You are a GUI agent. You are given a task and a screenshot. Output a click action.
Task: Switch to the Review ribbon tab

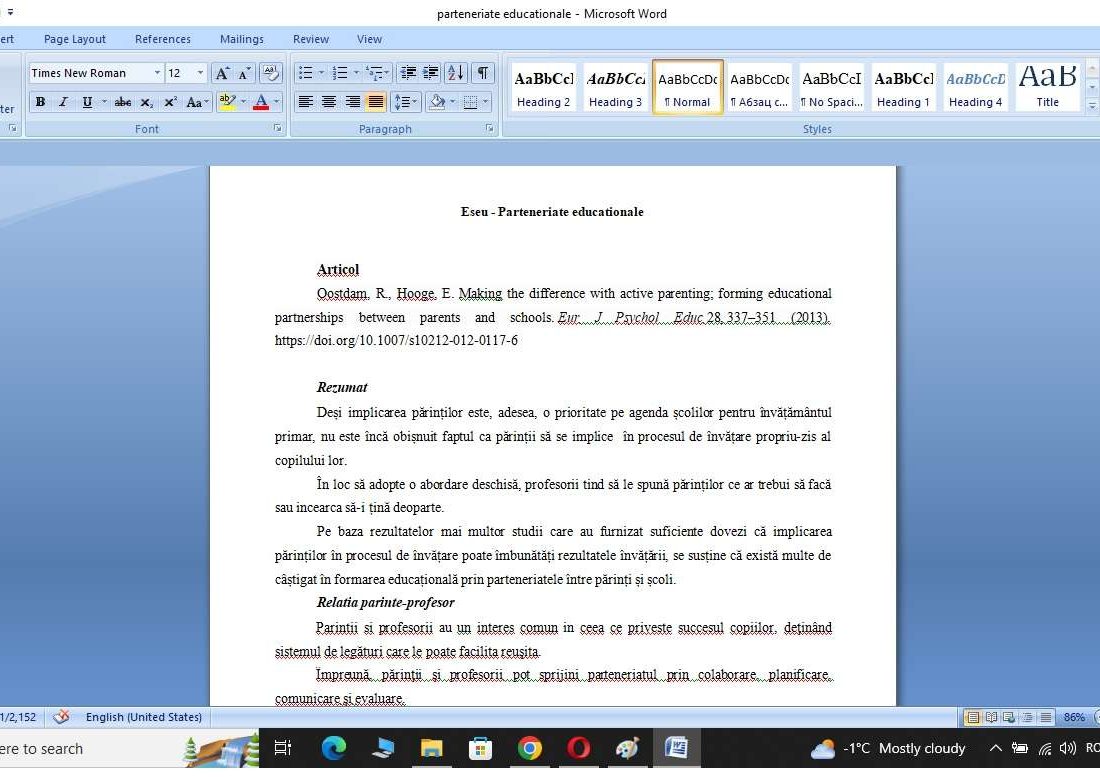click(310, 39)
